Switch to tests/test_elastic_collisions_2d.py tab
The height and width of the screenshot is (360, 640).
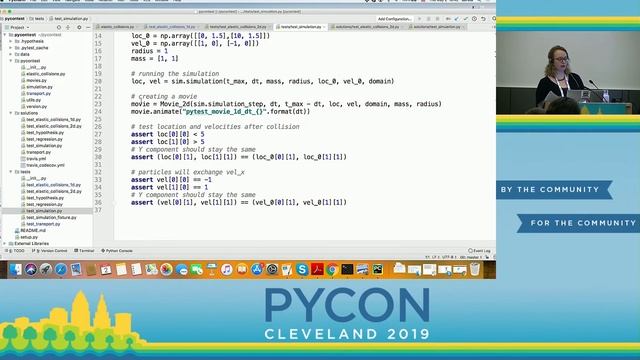tap(238, 27)
